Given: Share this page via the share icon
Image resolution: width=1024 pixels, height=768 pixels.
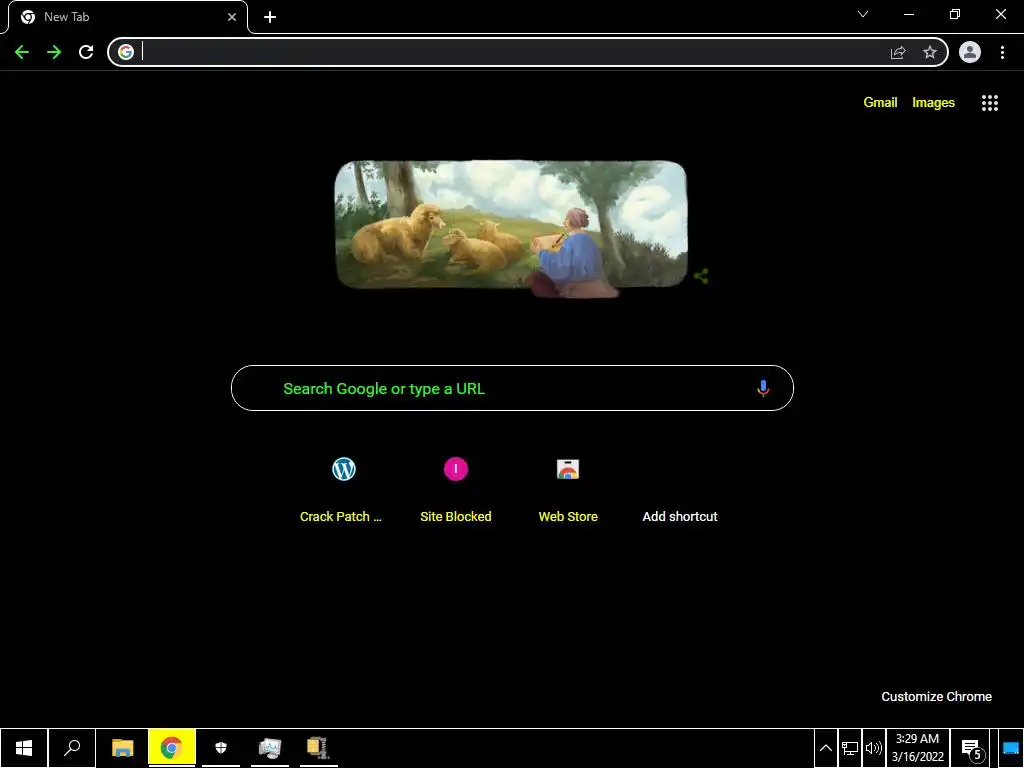Looking at the screenshot, I should click(898, 52).
